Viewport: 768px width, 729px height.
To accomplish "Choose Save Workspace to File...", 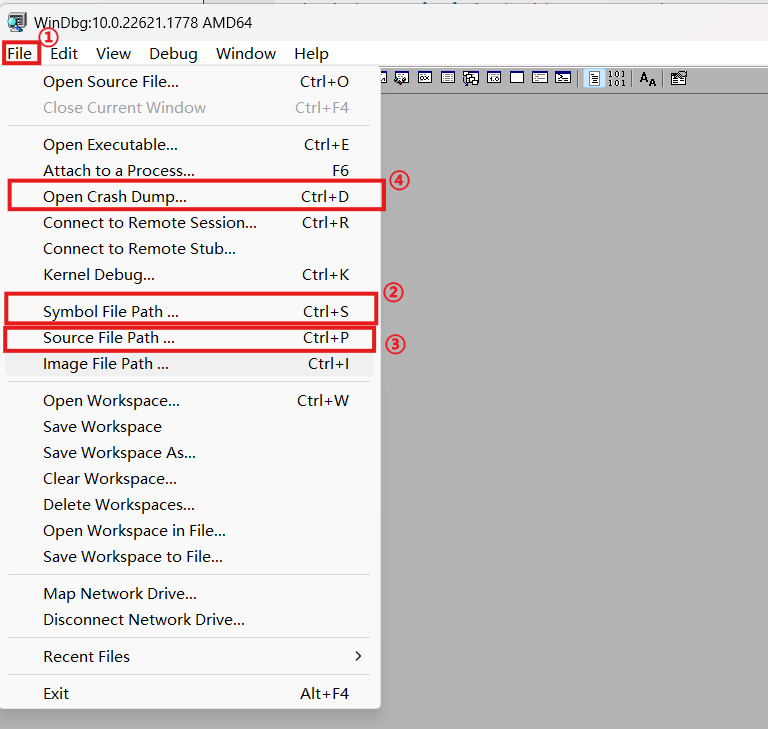I will pos(190,557).
